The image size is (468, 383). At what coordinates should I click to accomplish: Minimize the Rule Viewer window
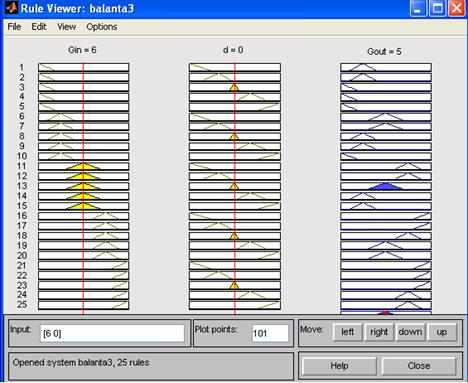(x=418, y=8)
